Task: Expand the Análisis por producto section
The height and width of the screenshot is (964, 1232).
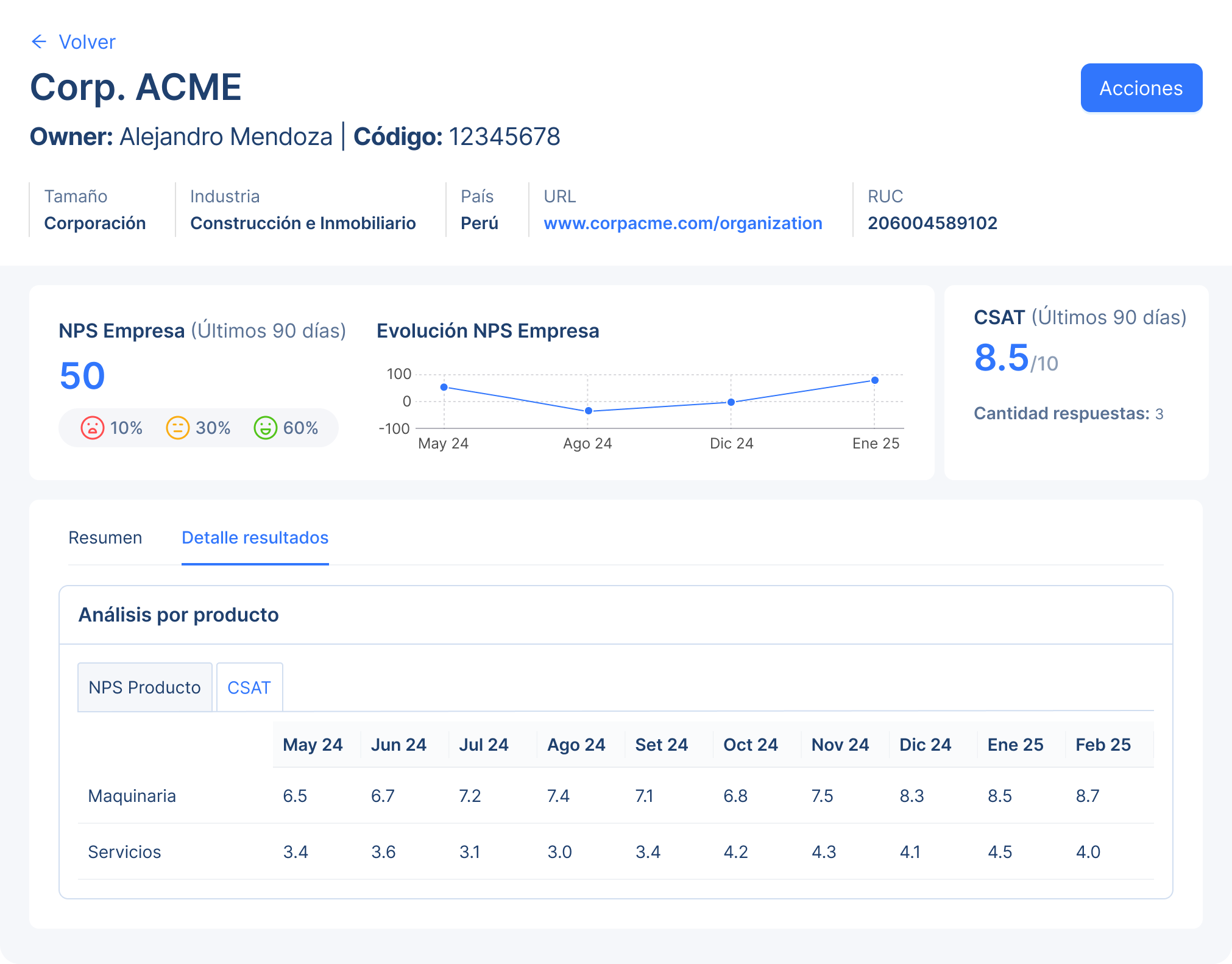Action: point(179,615)
